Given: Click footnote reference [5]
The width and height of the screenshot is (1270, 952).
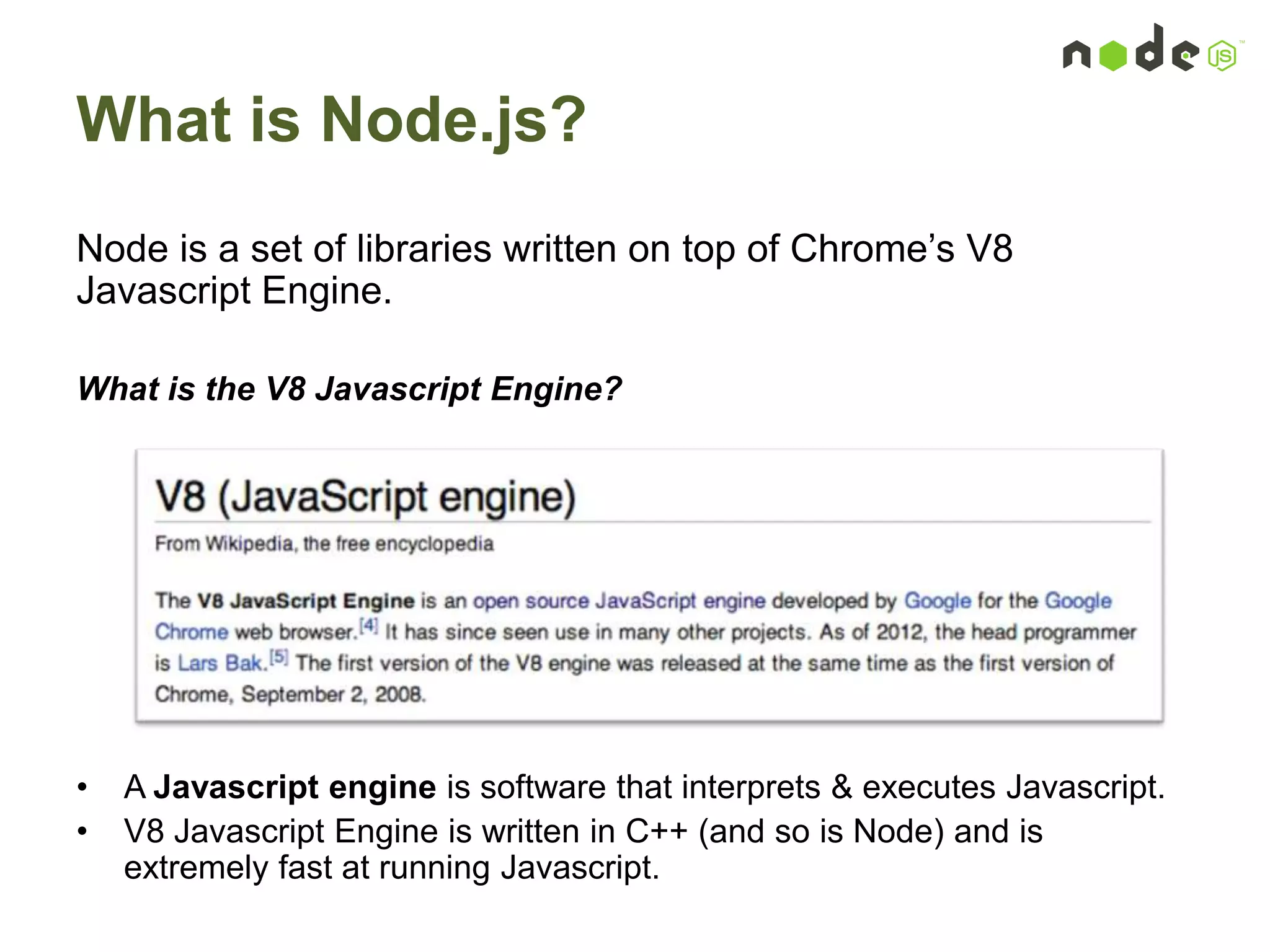Looking at the screenshot, I should point(280,657).
